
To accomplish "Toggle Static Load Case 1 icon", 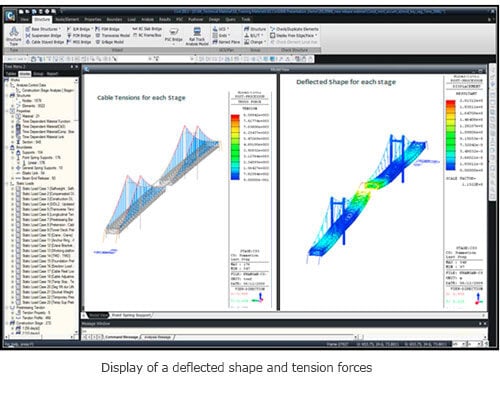I will click(19, 189).
